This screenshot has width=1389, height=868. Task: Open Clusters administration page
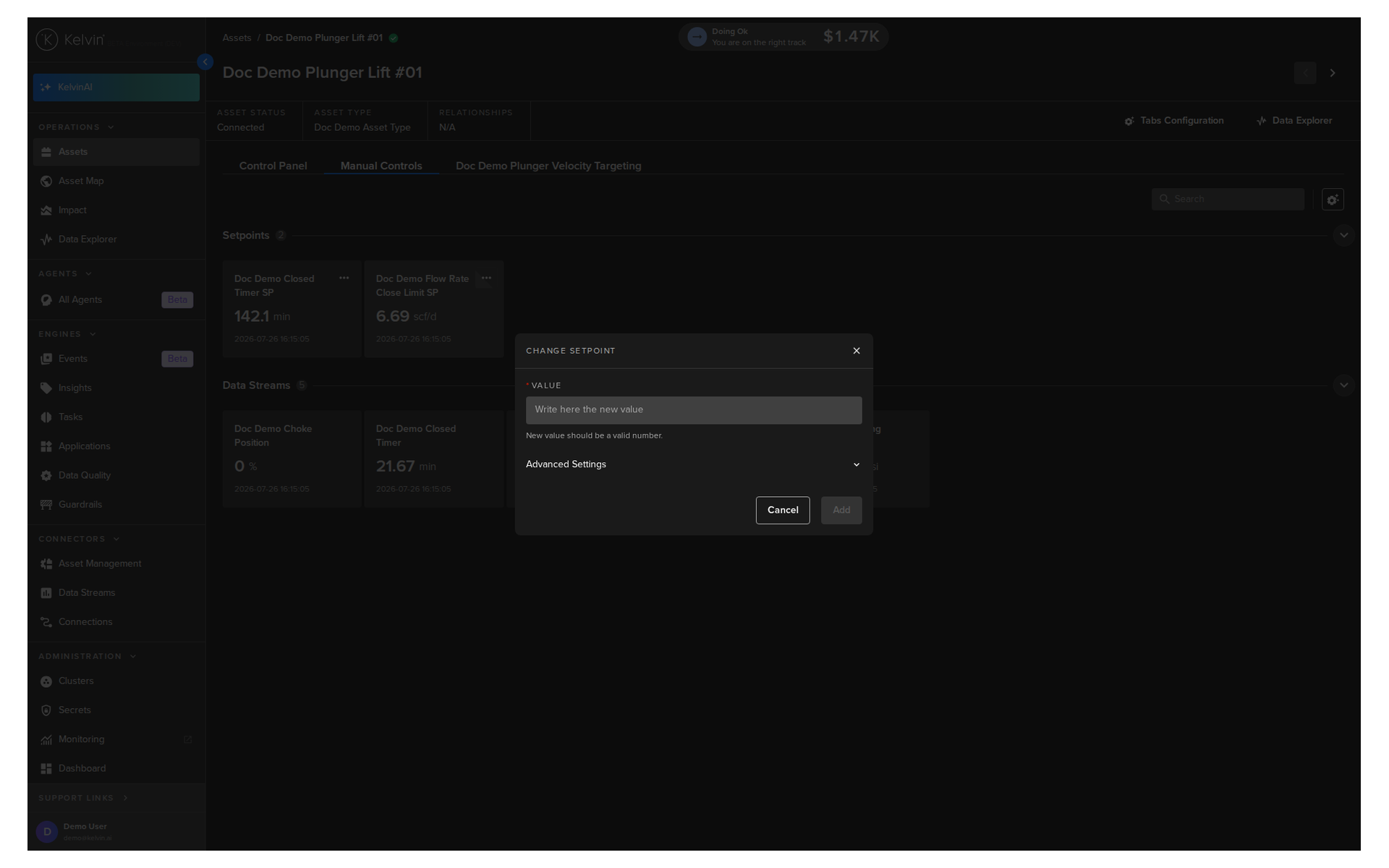pyautogui.click(x=116, y=681)
